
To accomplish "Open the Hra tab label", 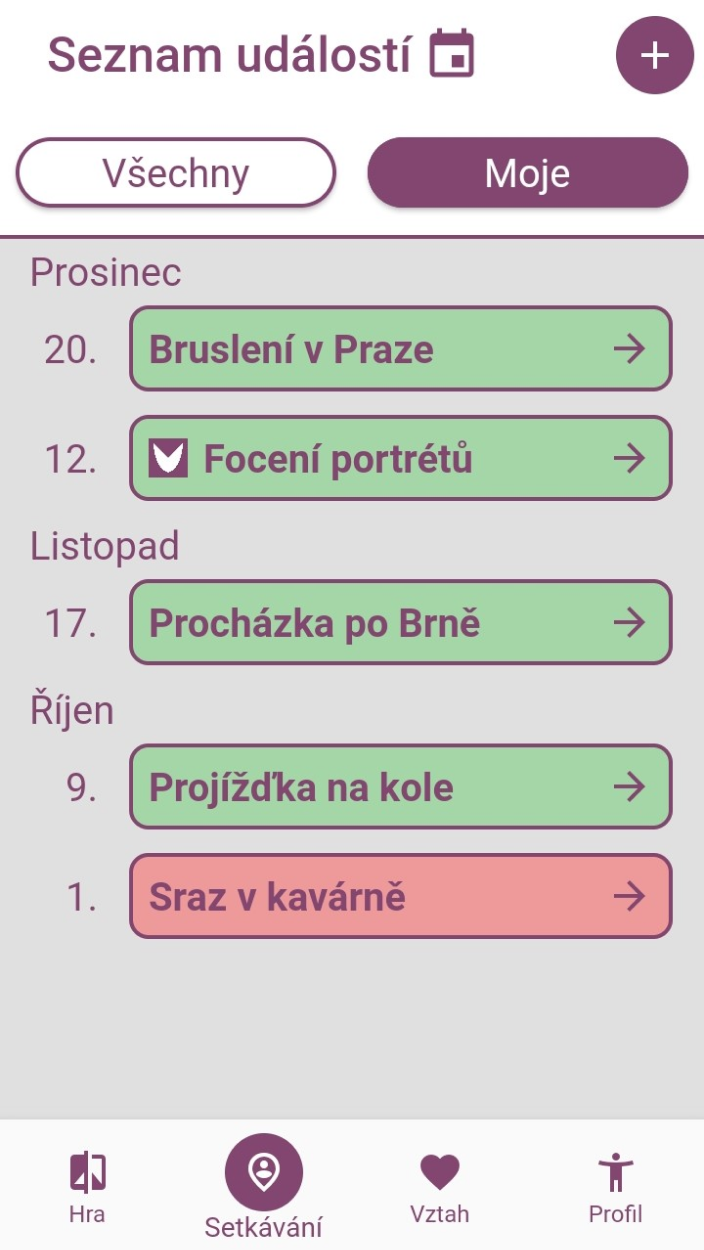I will 88,1215.
